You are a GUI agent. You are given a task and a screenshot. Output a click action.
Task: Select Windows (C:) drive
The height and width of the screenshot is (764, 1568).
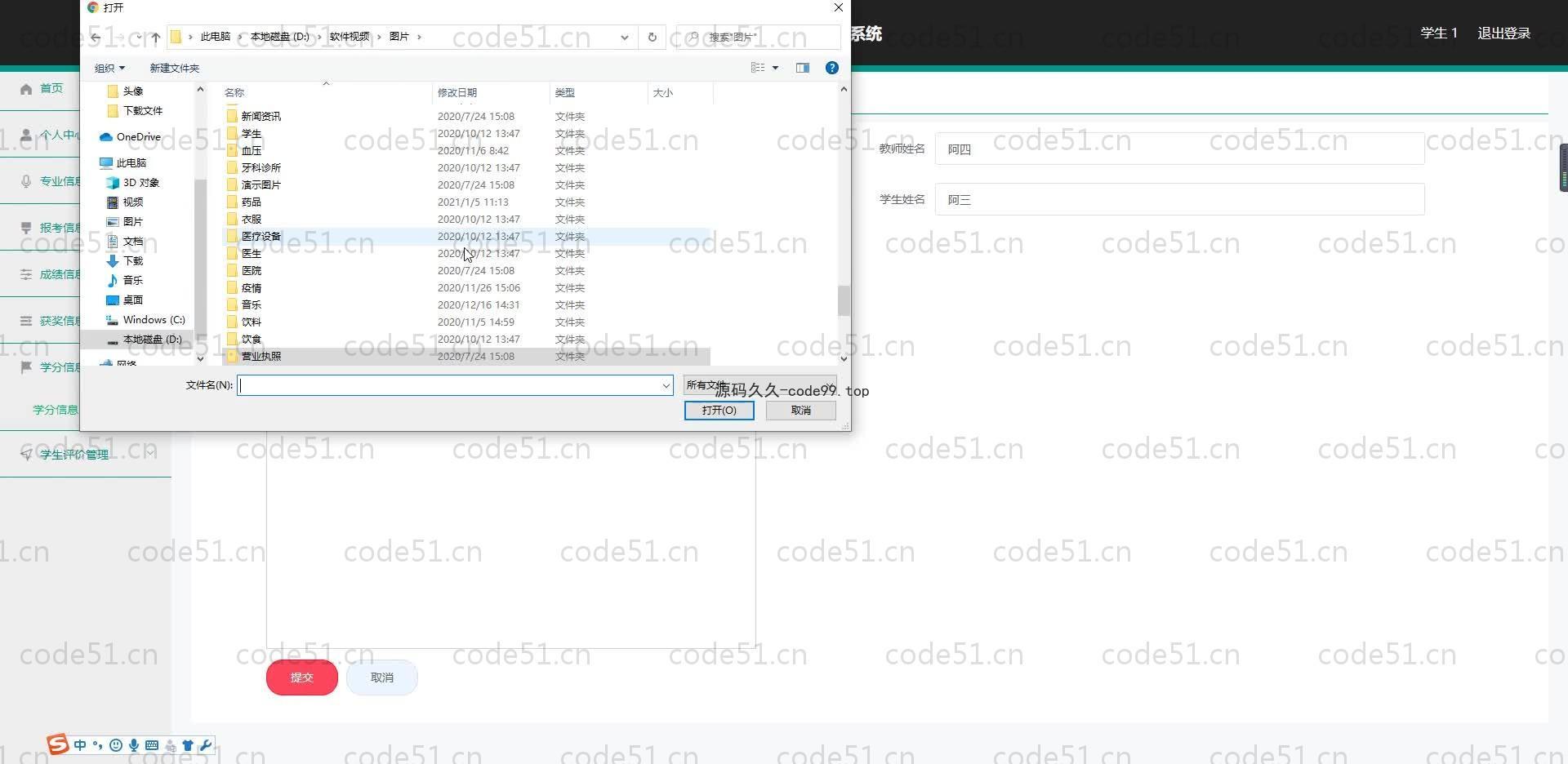pos(145,320)
